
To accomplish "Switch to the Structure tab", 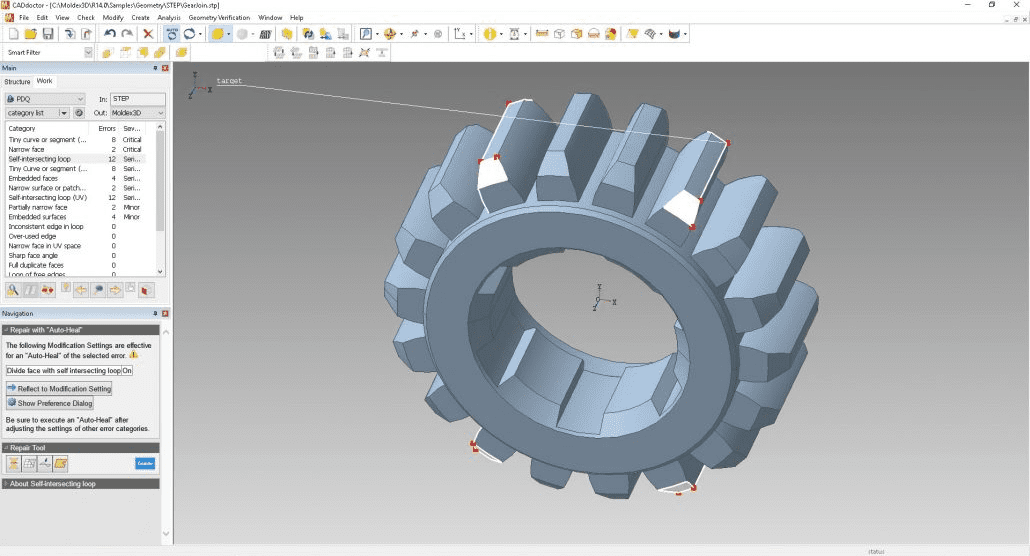I will coord(17,81).
